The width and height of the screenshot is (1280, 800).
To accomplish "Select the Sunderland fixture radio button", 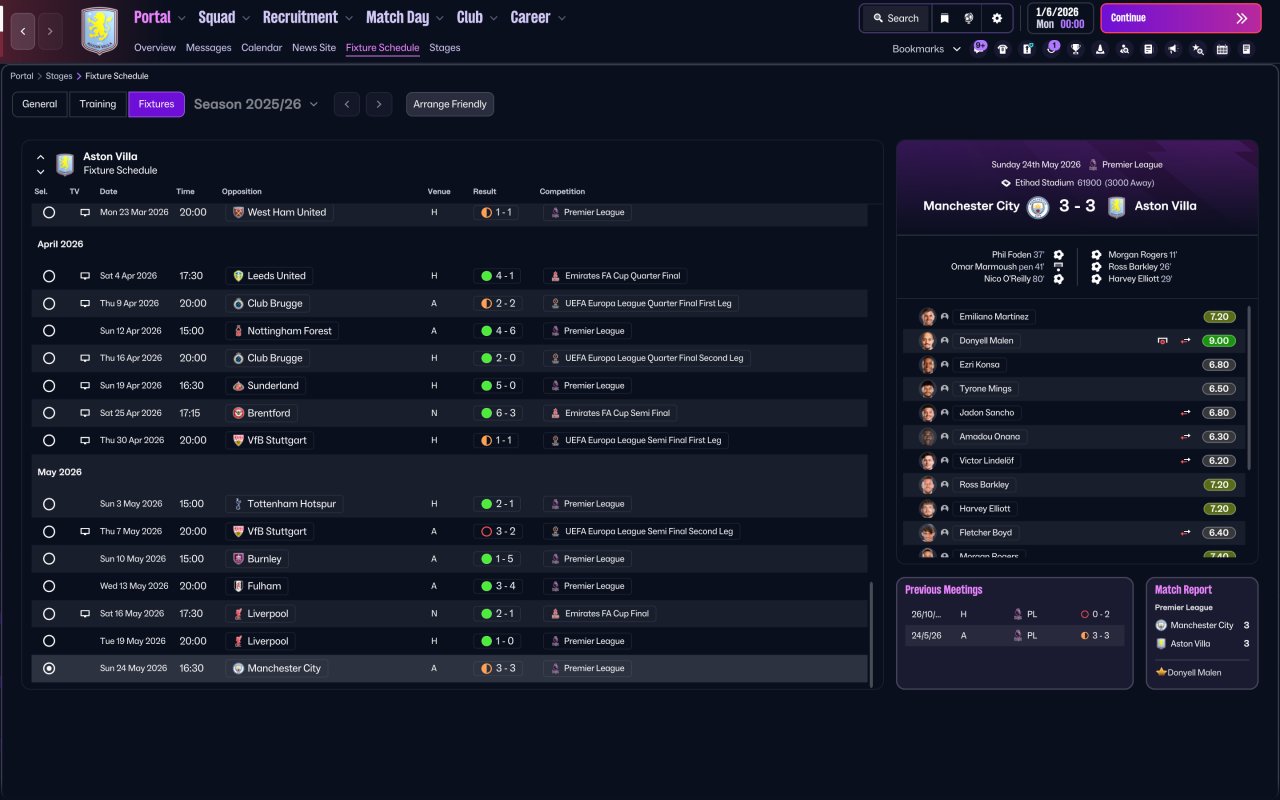I will pyautogui.click(x=49, y=386).
